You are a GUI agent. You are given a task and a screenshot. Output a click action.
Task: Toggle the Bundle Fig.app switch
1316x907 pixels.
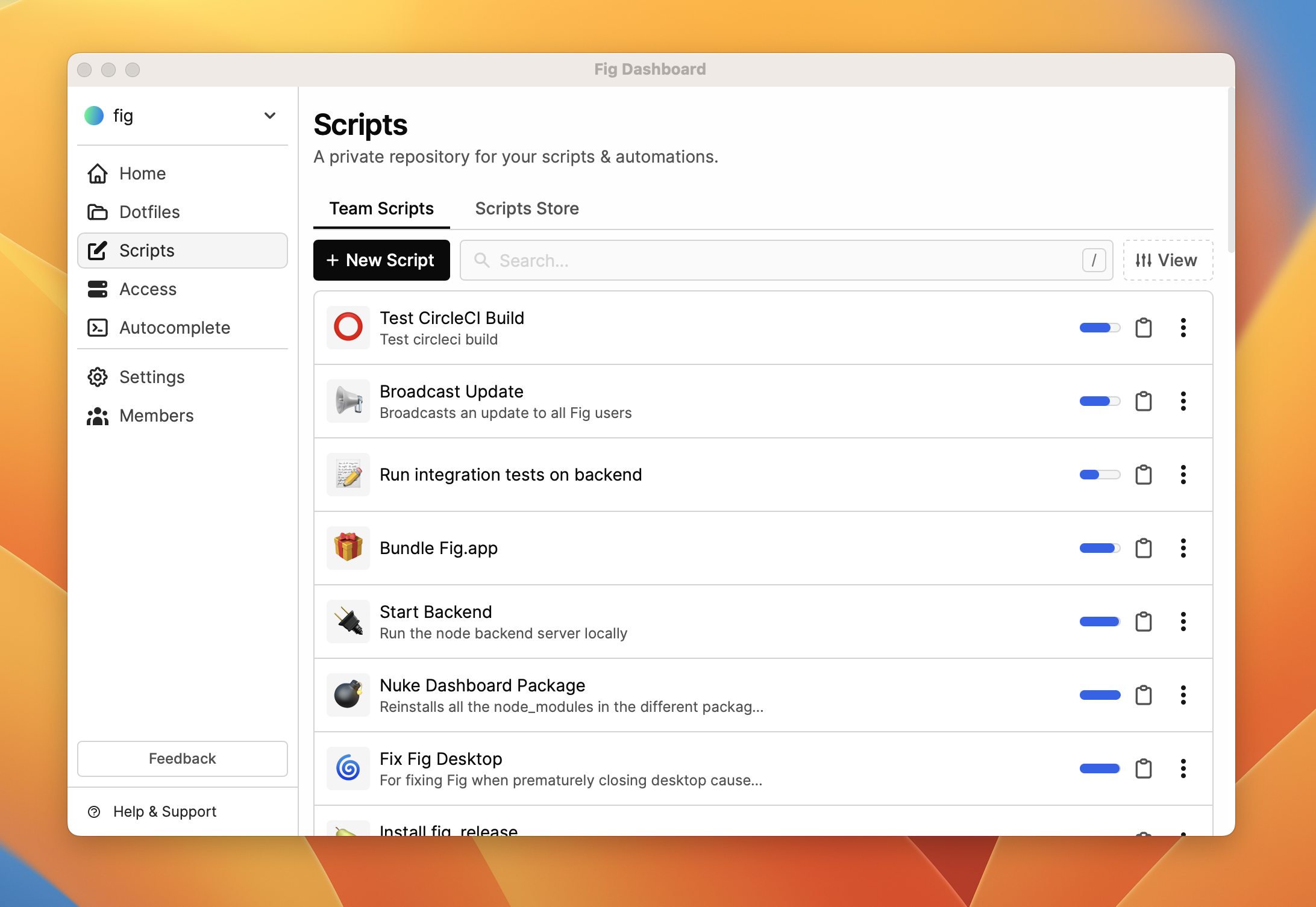pos(1100,548)
